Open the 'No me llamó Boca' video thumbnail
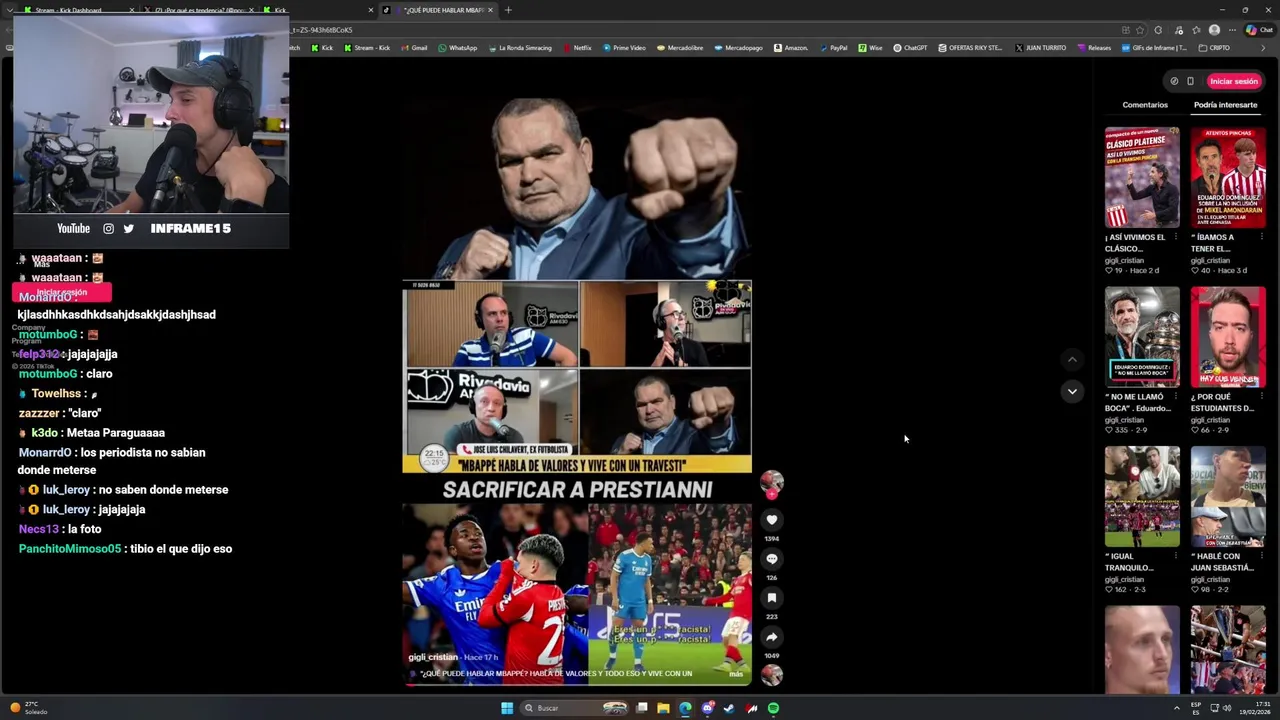Viewport: 1280px width, 720px height. coord(1142,337)
